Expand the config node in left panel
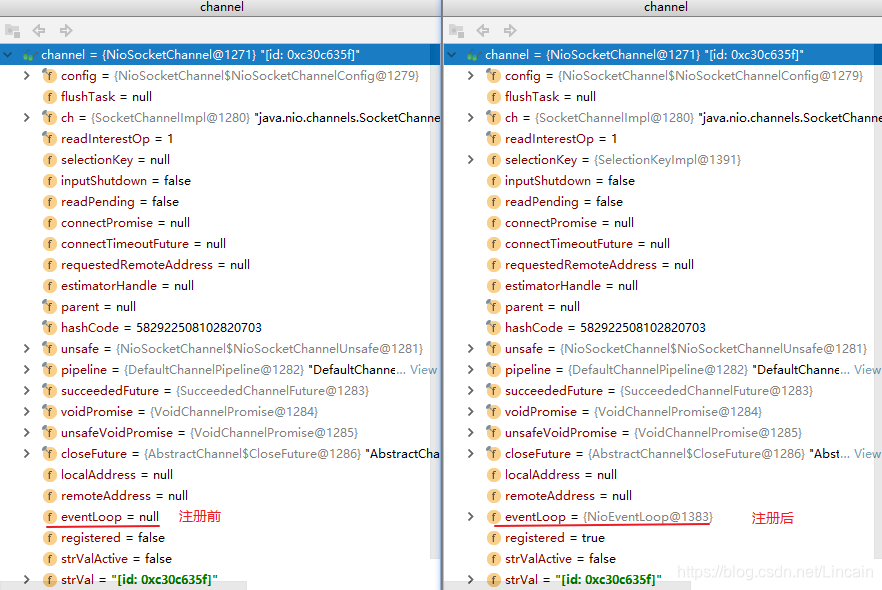This screenshot has height=590, width=882. [26, 75]
